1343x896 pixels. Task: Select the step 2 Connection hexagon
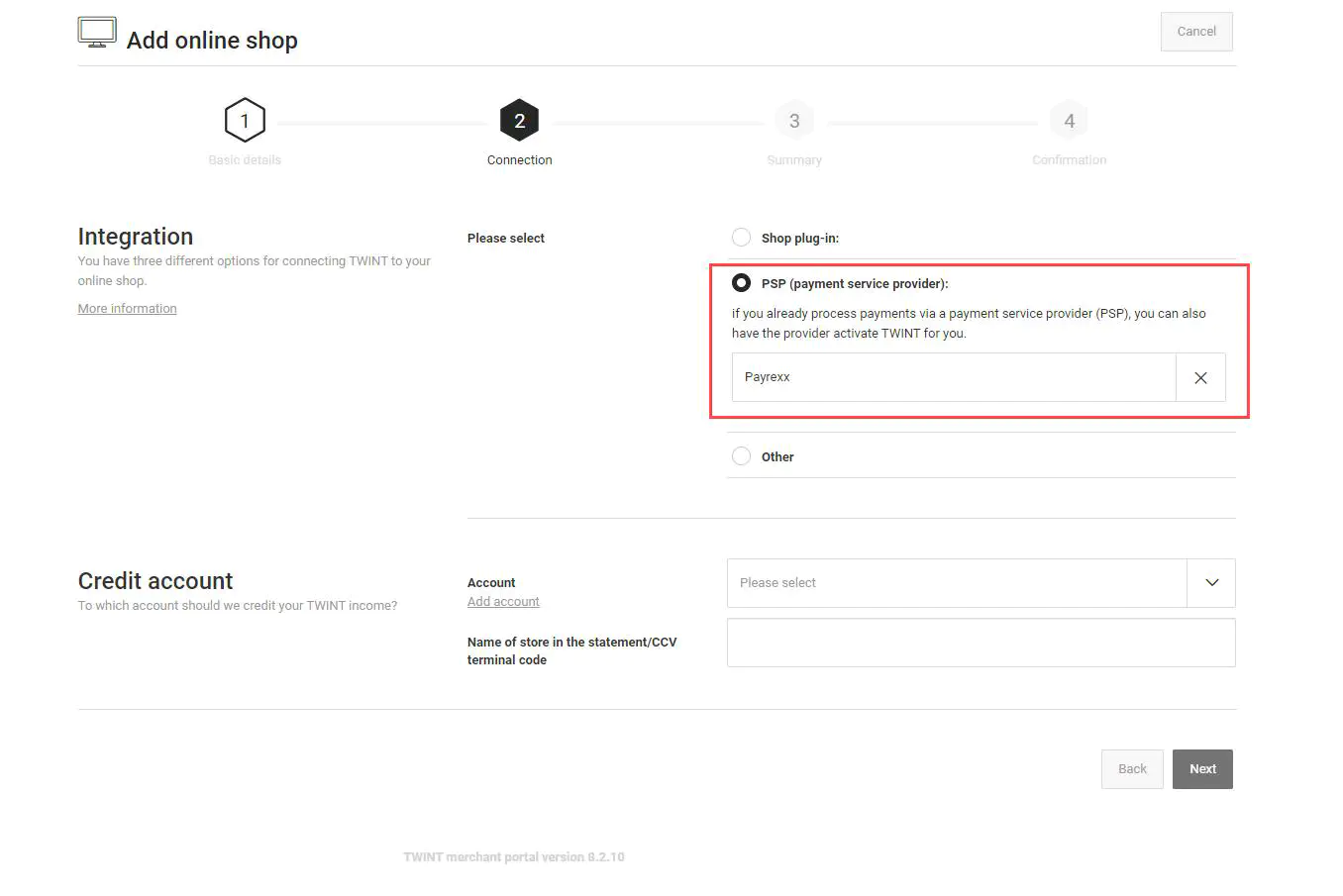pos(519,121)
